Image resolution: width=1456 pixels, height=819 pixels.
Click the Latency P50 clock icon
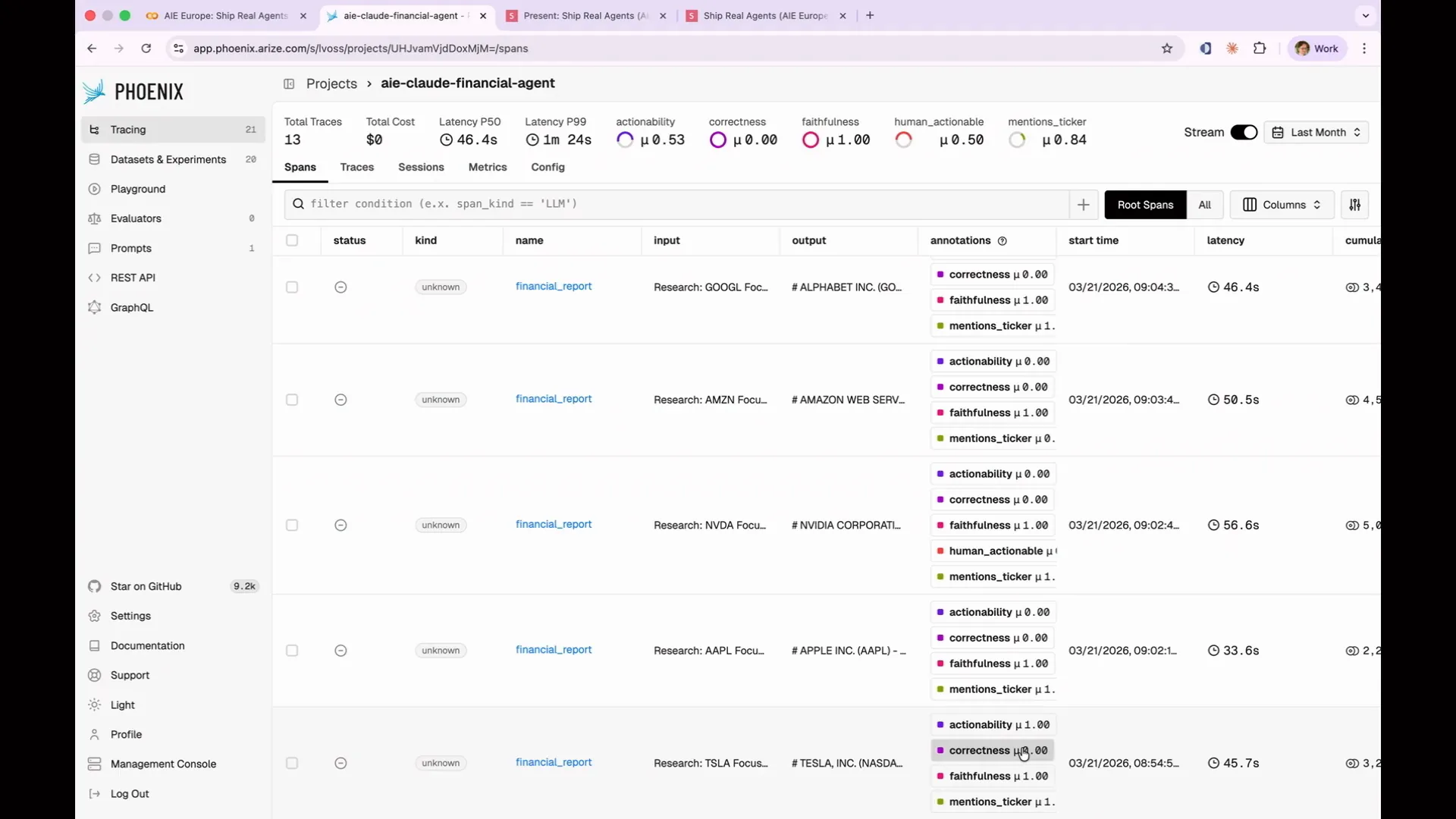point(446,140)
